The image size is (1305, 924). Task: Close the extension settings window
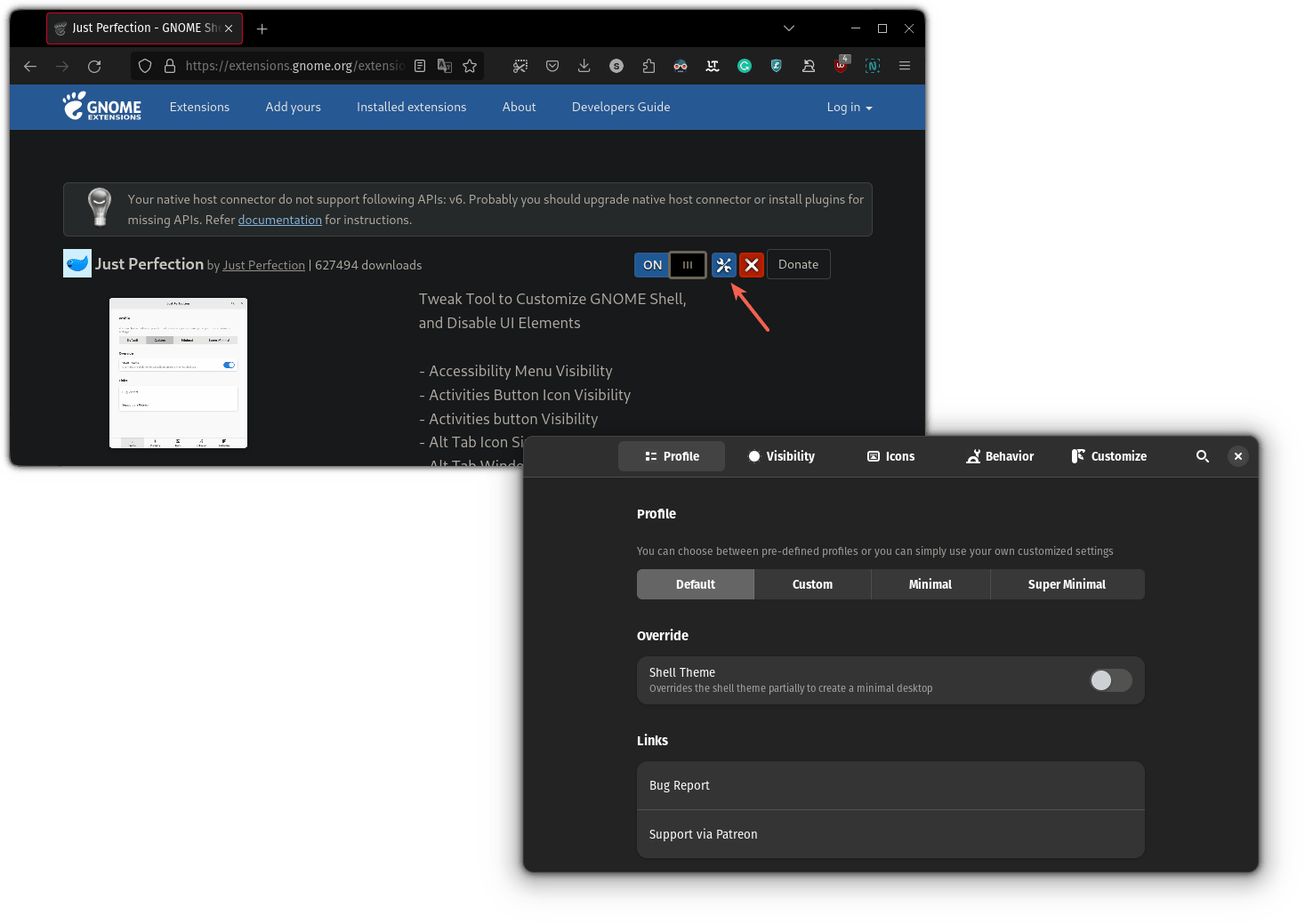pyautogui.click(x=1238, y=456)
